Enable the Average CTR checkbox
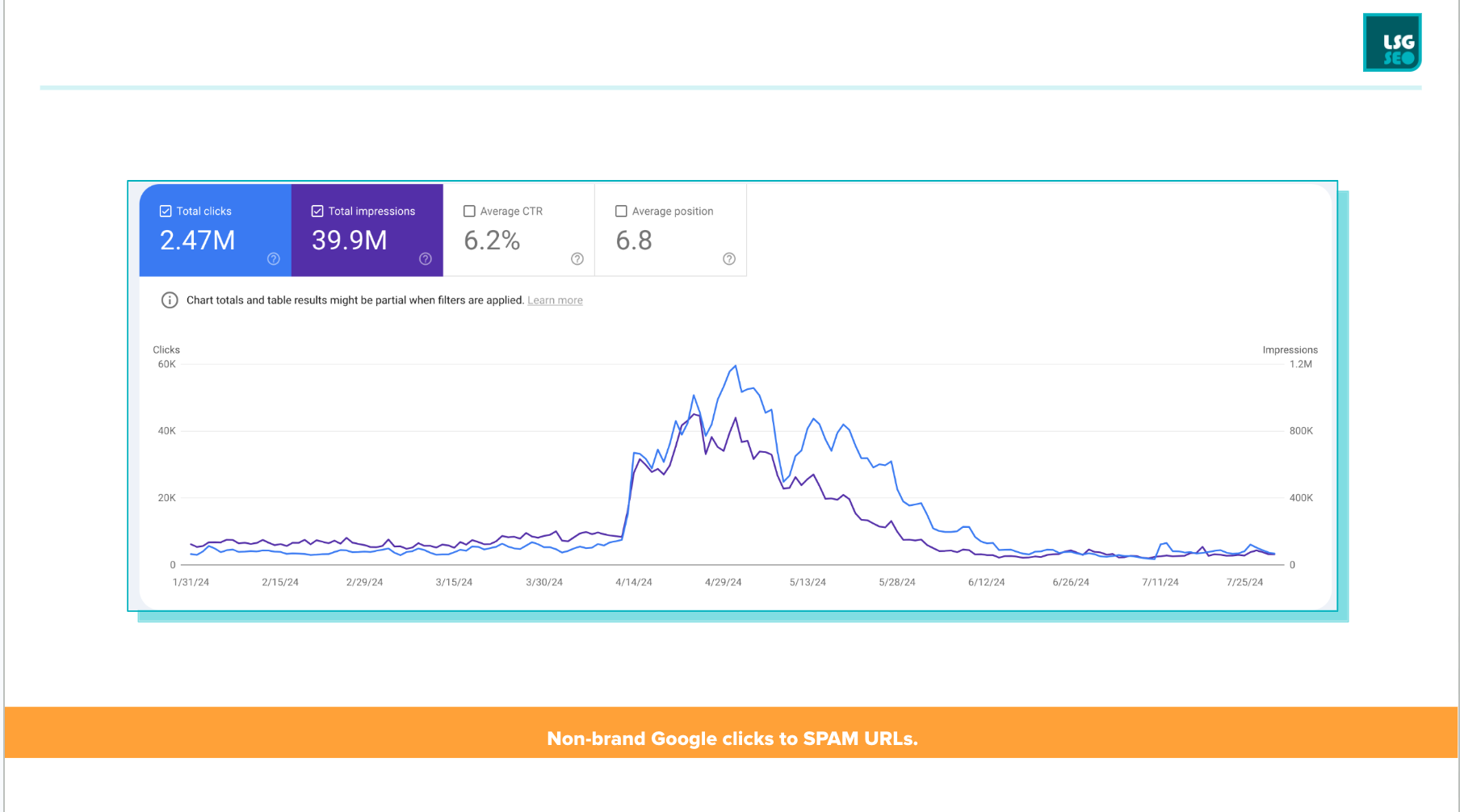Image resolution: width=1460 pixels, height=812 pixels. [469, 211]
